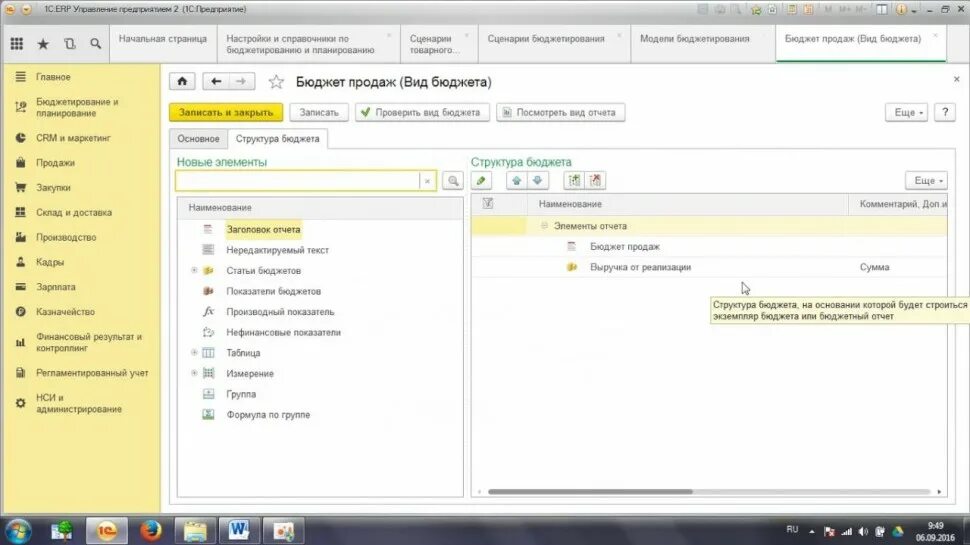Viewport: 970px width, 545px height.
Task: Open structure panel Еще dropdown
Action: click(926, 180)
